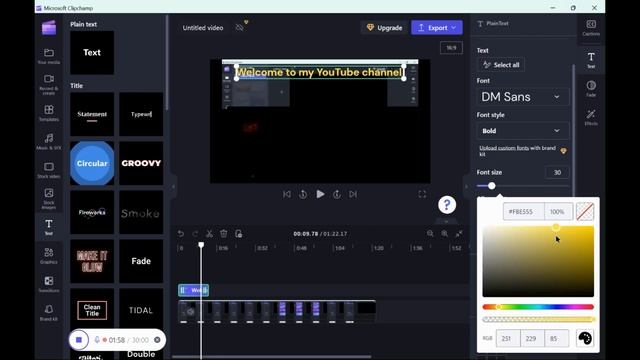Open the Templates sidebar tab
Viewport: 640px width, 360px height.
(49, 113)
